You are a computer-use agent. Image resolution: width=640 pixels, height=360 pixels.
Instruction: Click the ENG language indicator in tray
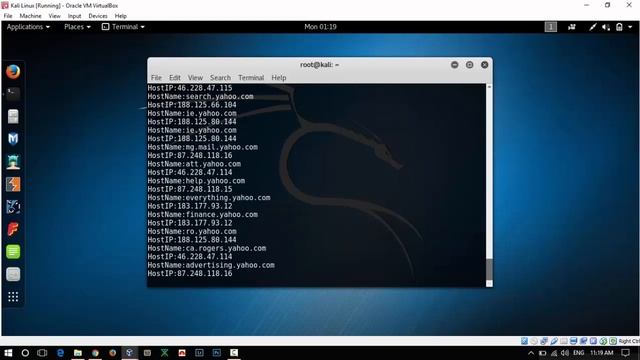(x=578, y=353)
